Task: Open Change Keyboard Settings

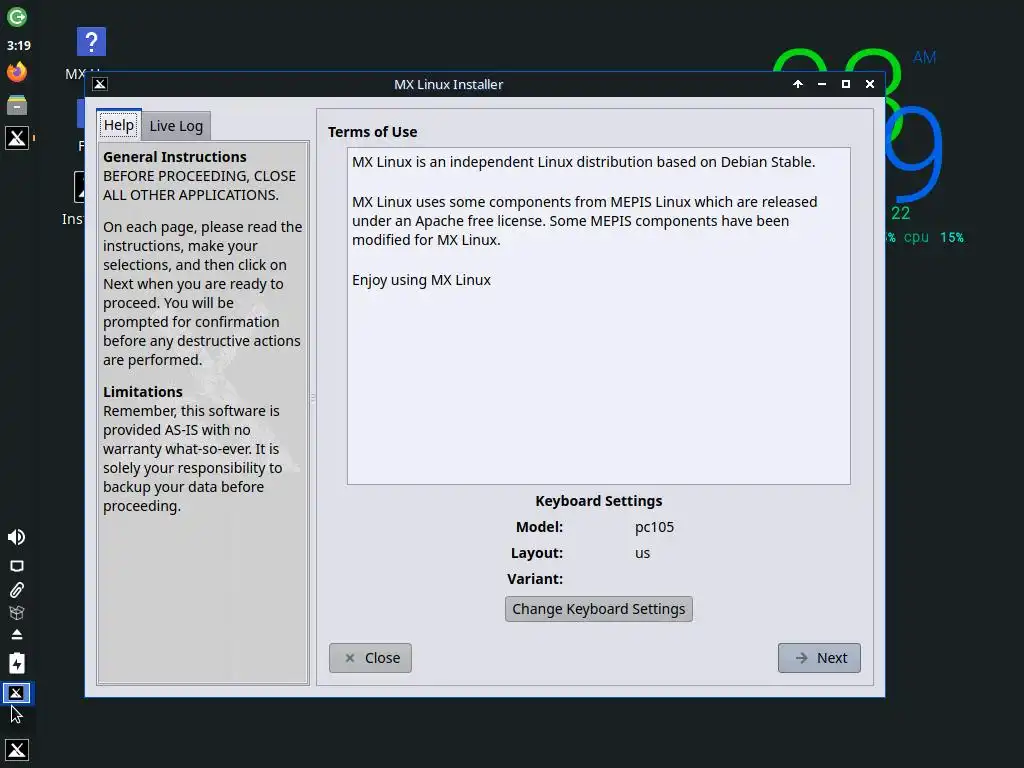Action: pyautogui.click(x=598, y=609)
